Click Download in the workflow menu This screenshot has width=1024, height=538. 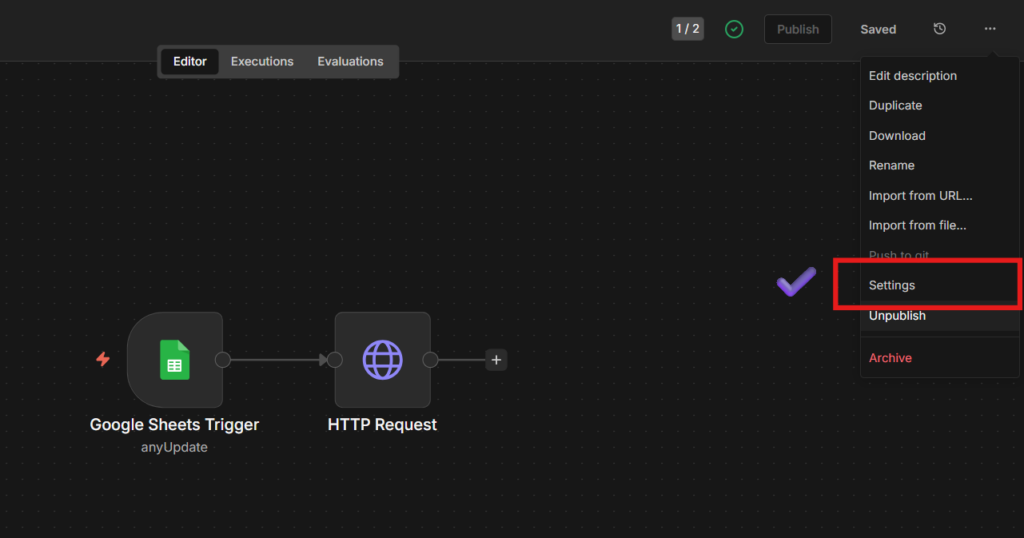coord(897,135)
